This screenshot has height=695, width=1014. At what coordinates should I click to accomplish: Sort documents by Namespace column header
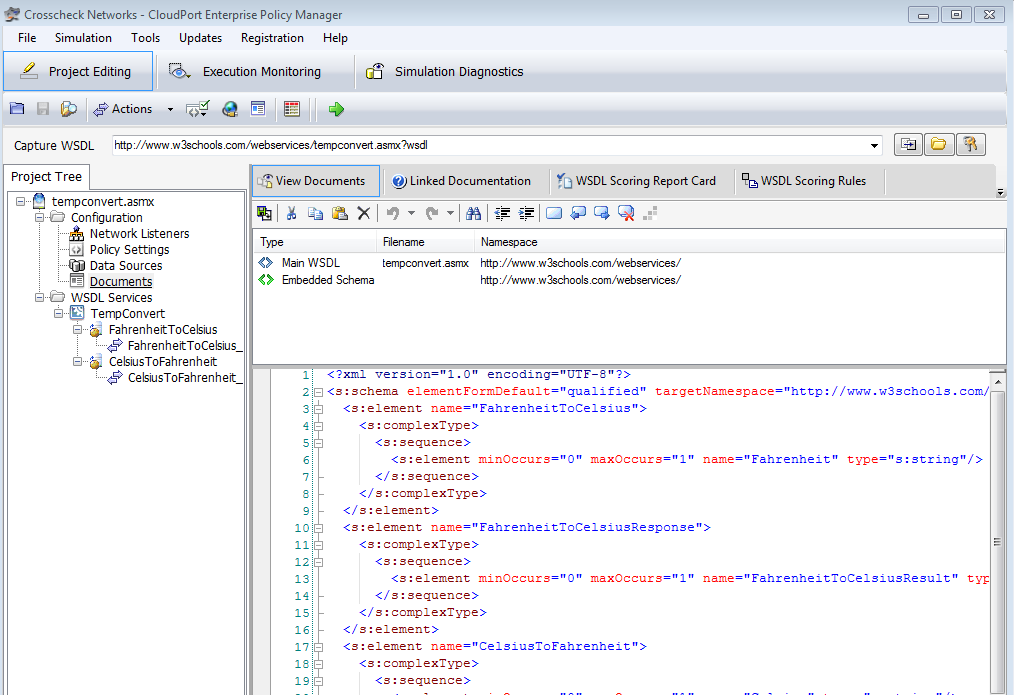pyautogui.click(x=739, y=242)
